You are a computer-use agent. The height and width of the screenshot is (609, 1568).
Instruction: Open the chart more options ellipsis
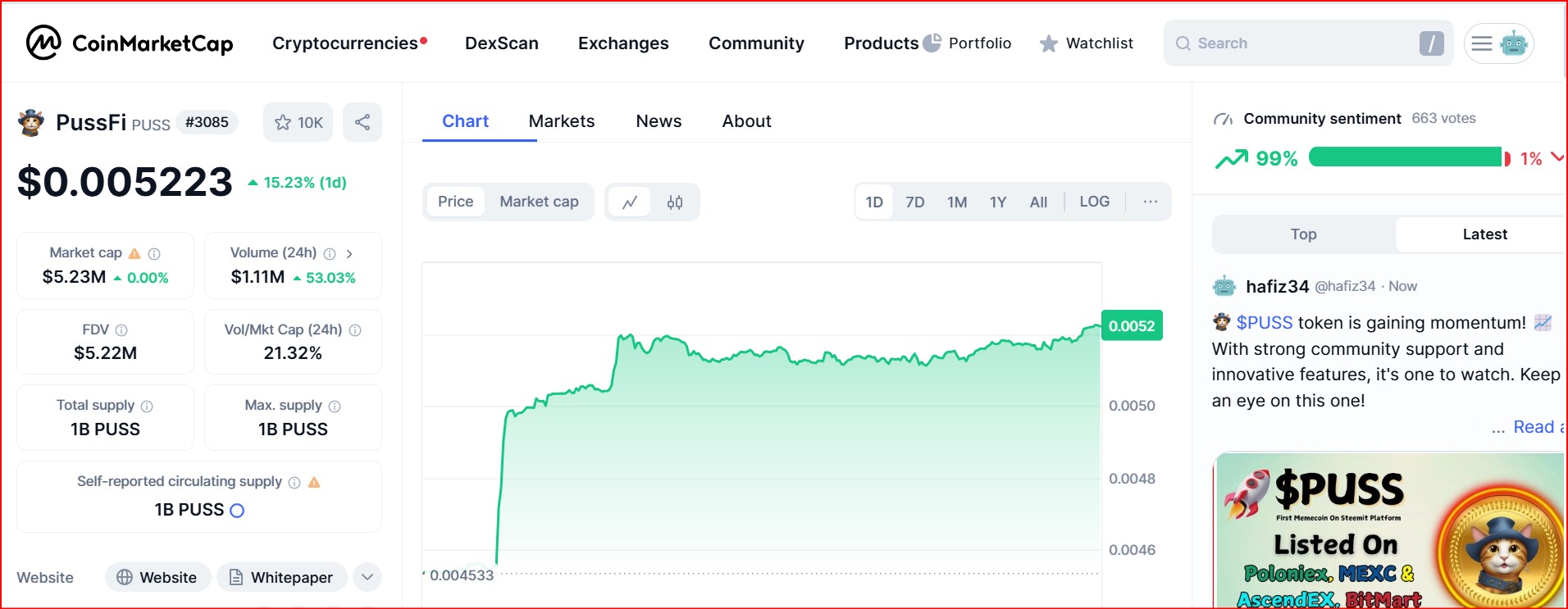coord(1151,202)
